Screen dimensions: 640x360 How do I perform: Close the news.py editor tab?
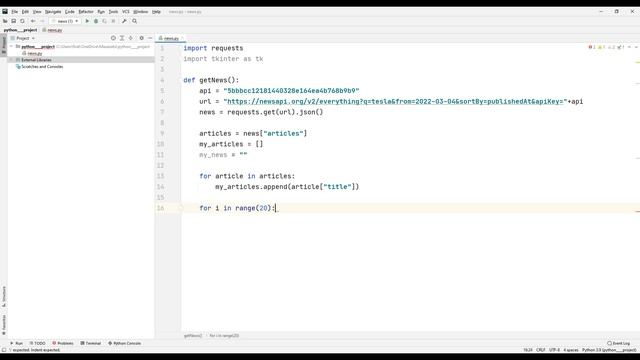point(182,38)
